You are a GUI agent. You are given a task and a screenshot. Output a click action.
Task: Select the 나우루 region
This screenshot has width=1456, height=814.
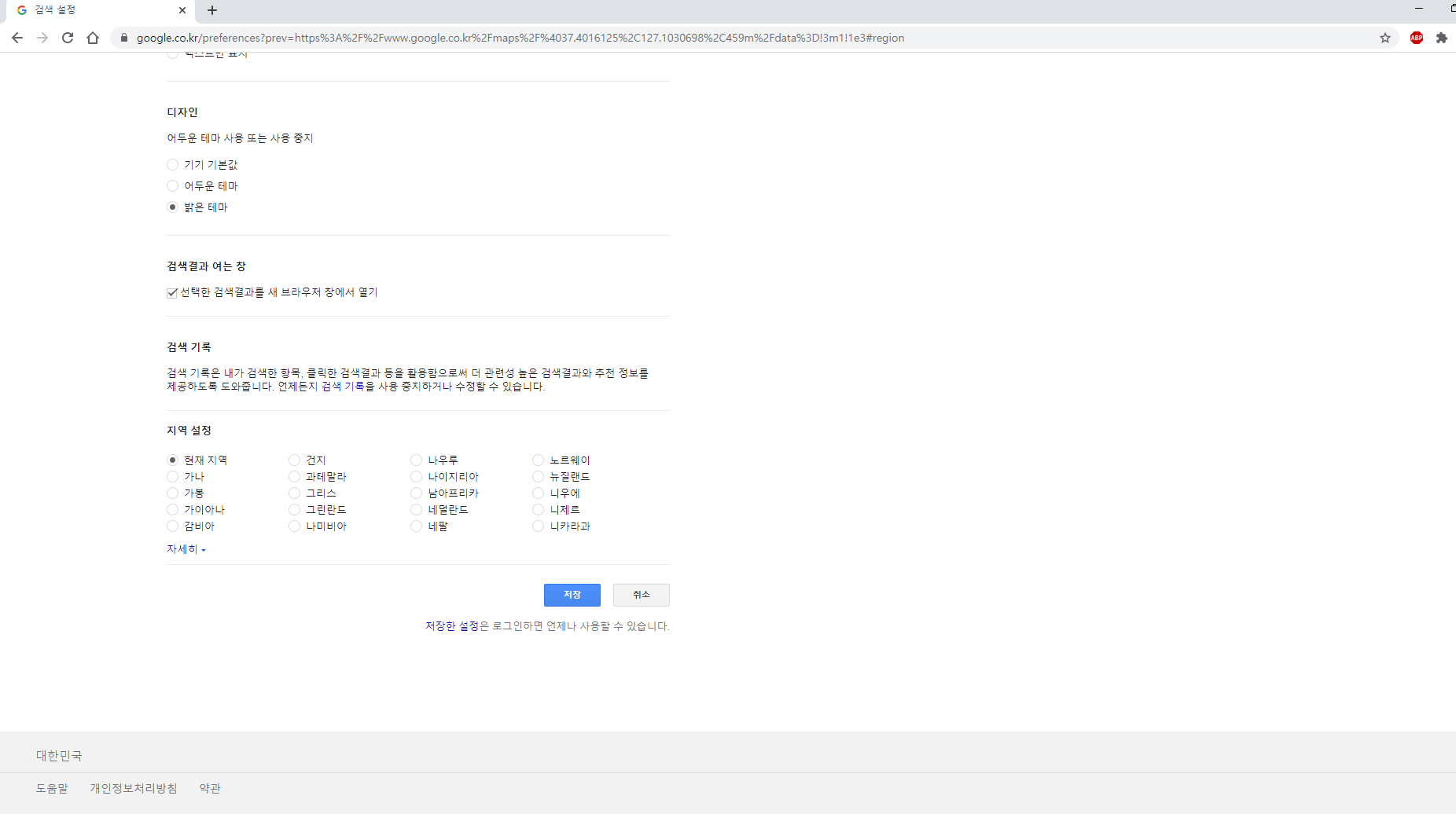(x=417, y=460)
